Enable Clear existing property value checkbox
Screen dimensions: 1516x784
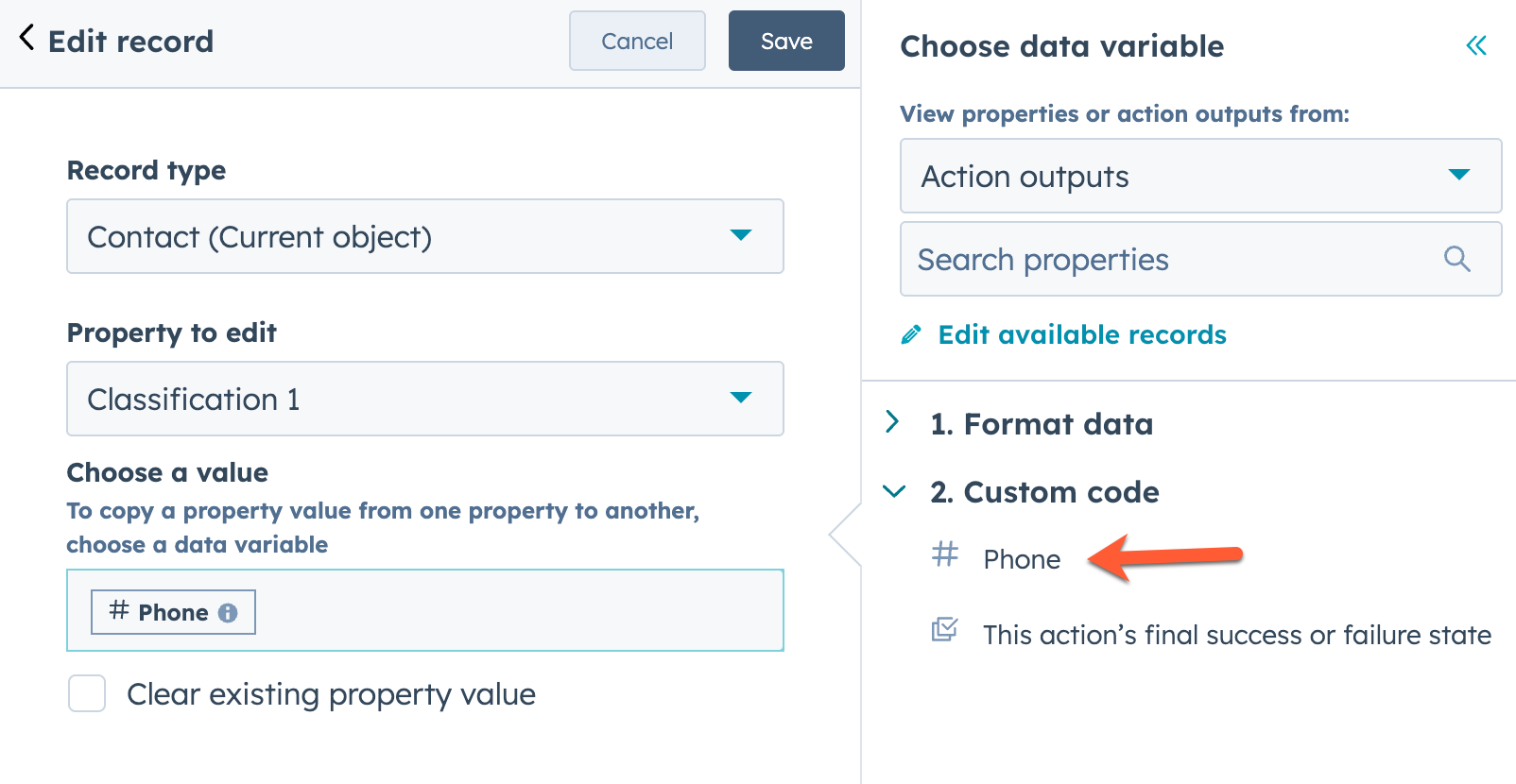(x=87, y=694)
